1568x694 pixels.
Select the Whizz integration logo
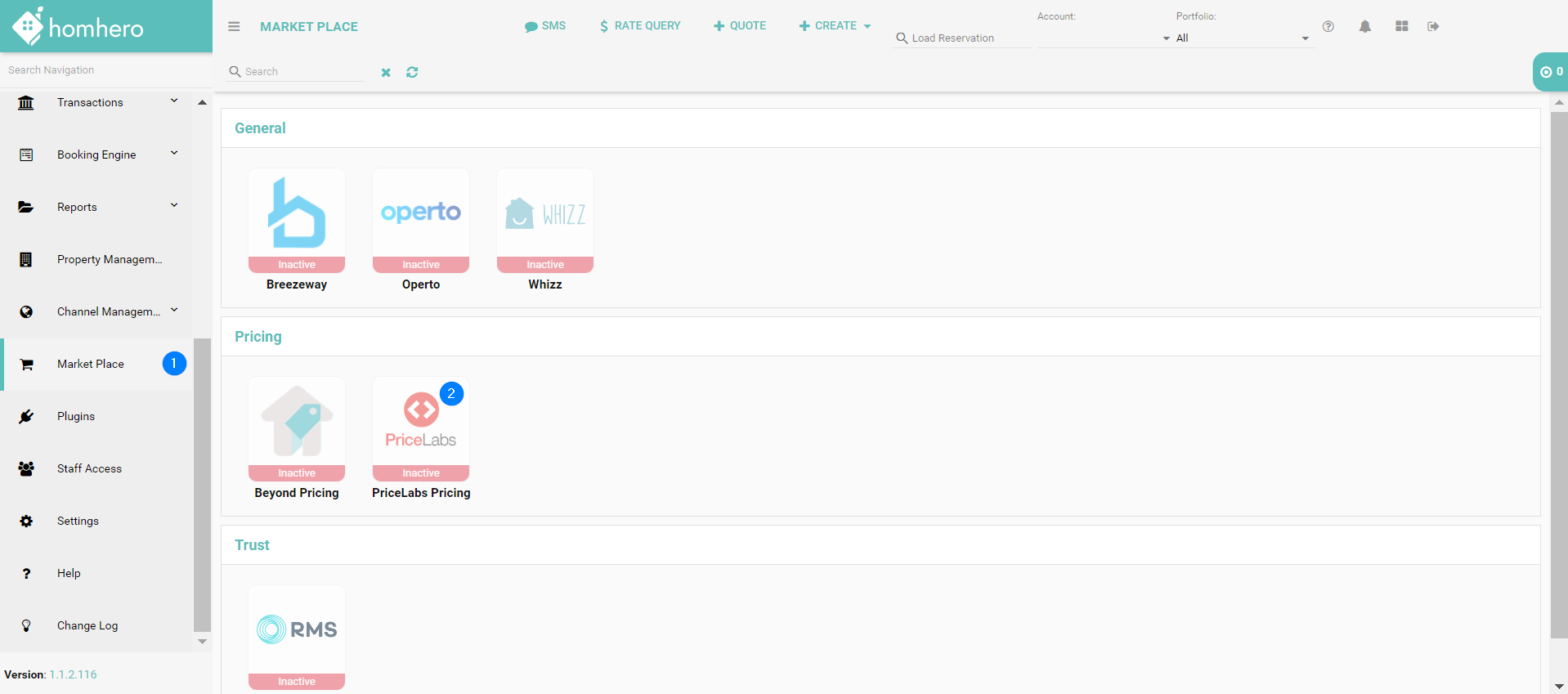[x=545, y=214]
